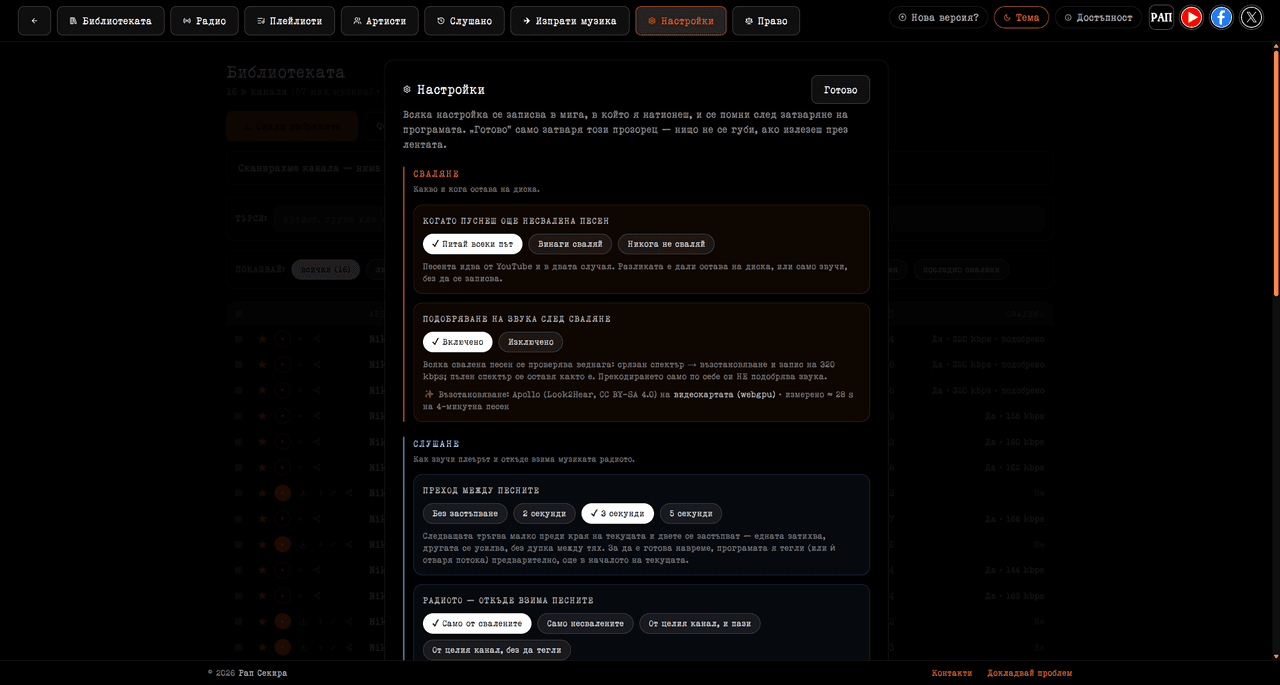Select the Питай всеки път option

pos(472,244)
